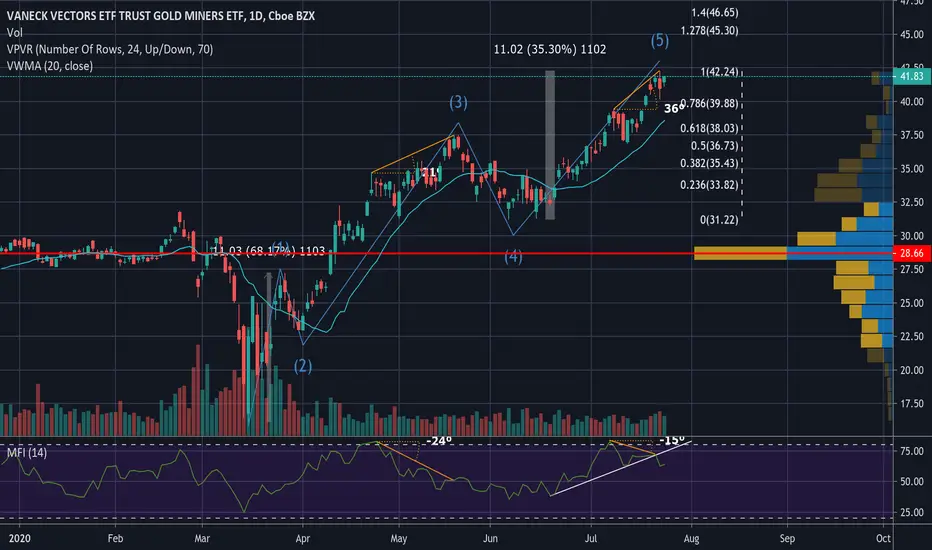Click the 25.00 price axis label
The image size is (932, 550).
pos(912,303)
